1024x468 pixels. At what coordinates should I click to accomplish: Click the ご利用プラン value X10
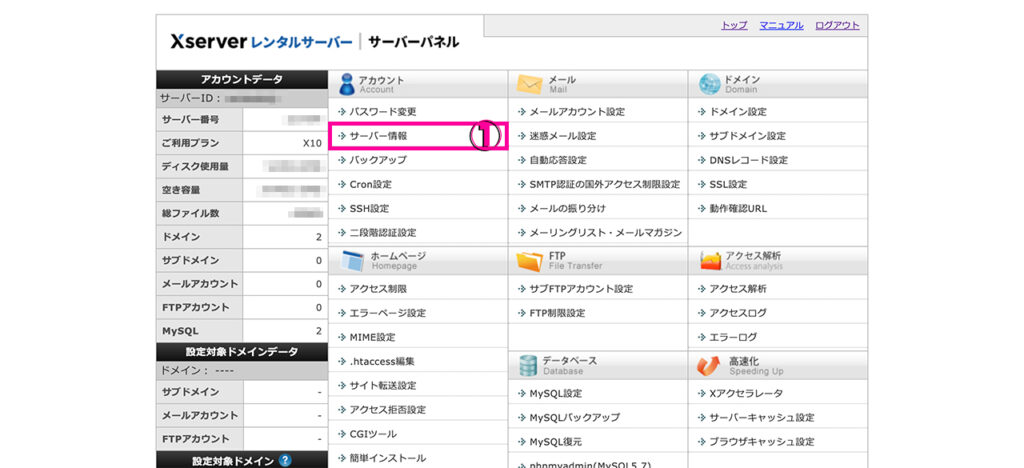click(313, 143)
